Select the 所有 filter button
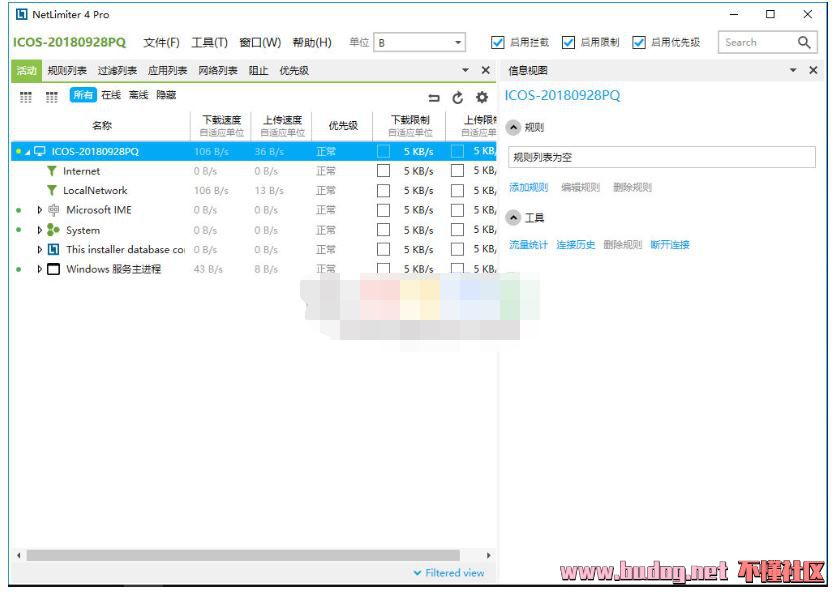 (x=83, y=95)
